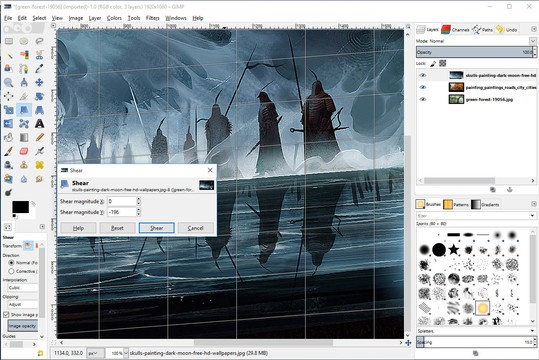Click Help in the Shear dialog
This screenshot has width=539, height=360.
pyautogui.click(x=78, y=228)
